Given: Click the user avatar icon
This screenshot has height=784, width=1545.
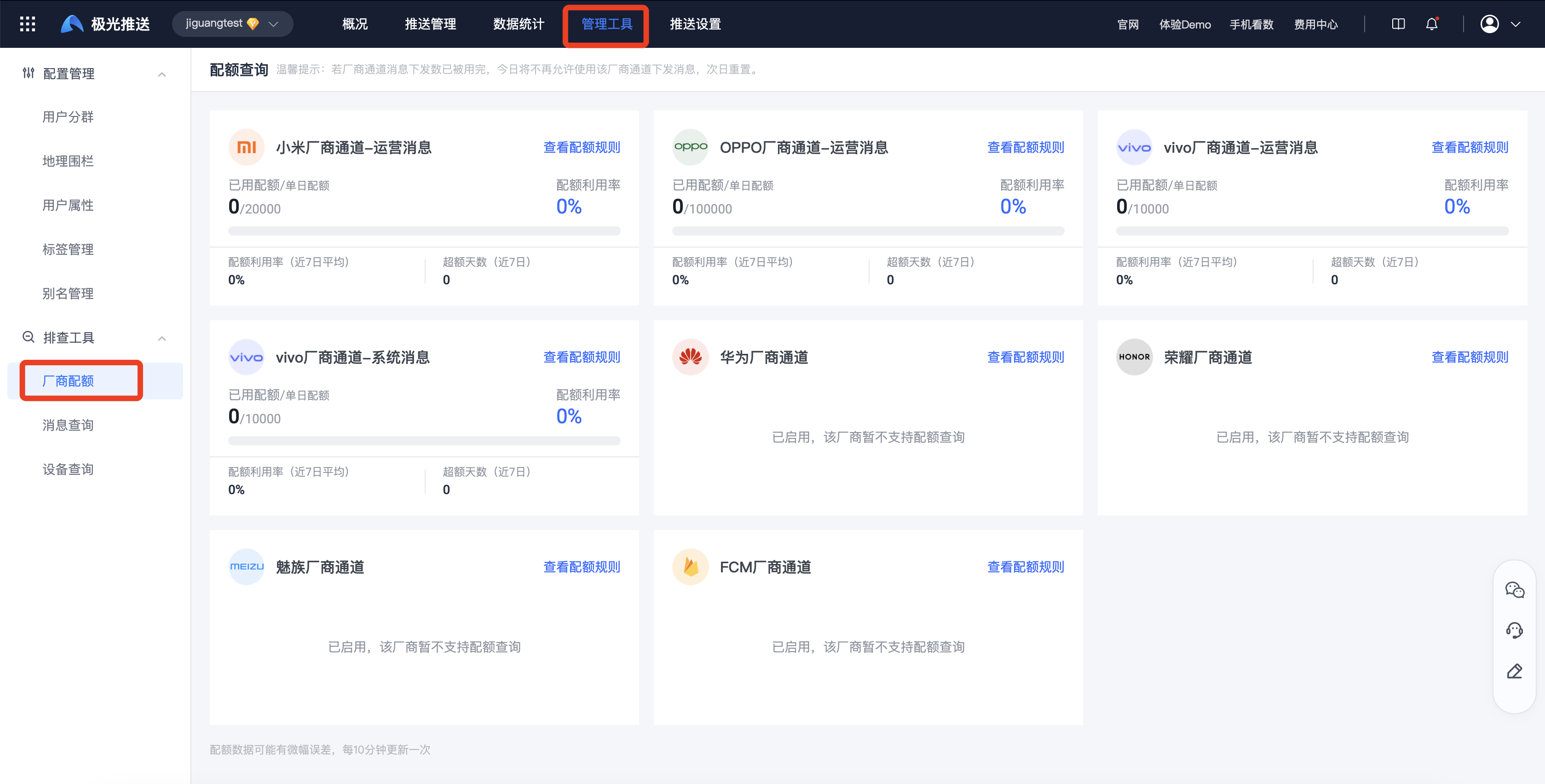Looking at the screenshot, I should (1489, 24).
